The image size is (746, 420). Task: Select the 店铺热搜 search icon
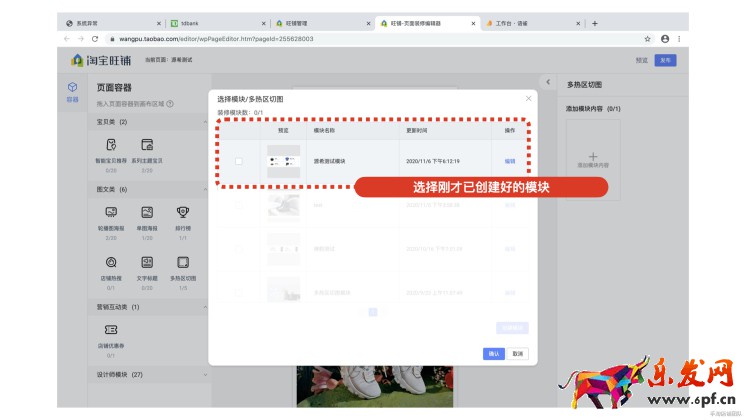pos(111,262)
